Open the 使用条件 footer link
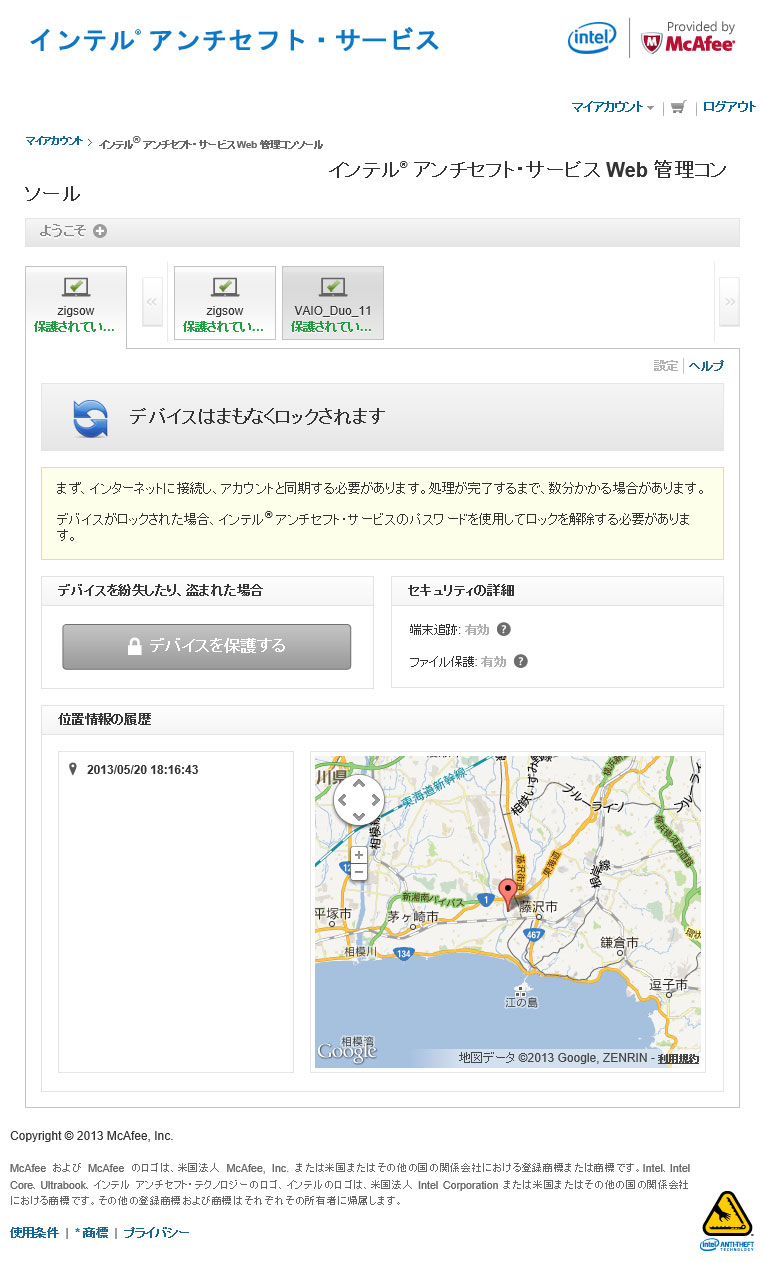 [35, 1233]
